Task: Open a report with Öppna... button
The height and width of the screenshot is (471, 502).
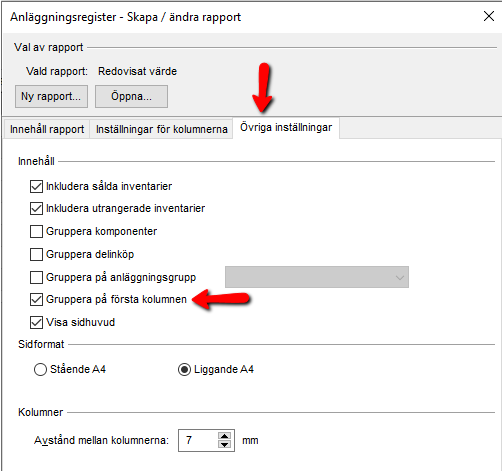Action: [x=131, y=96]
